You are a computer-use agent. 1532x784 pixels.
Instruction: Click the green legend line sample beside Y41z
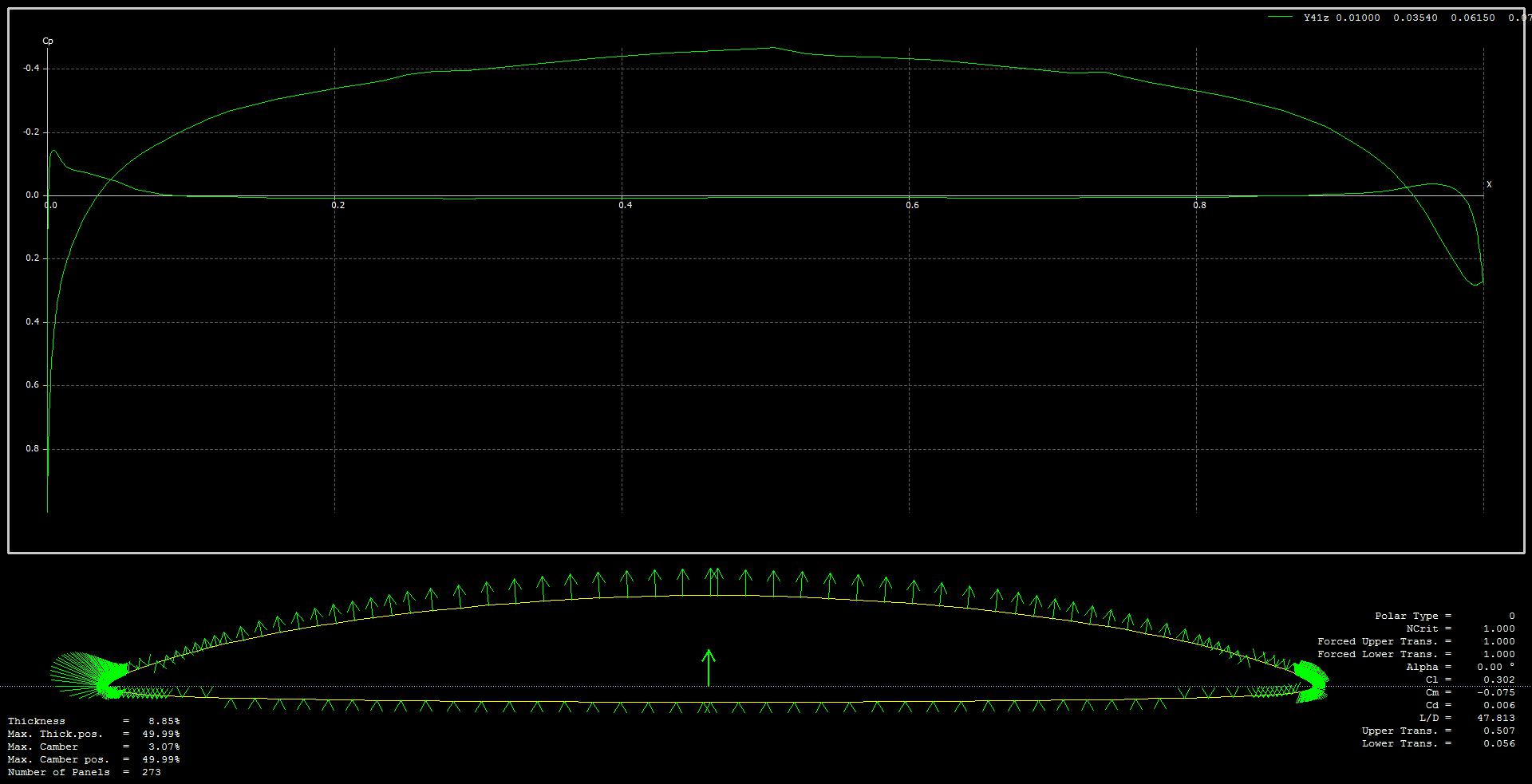point(1280,17)
